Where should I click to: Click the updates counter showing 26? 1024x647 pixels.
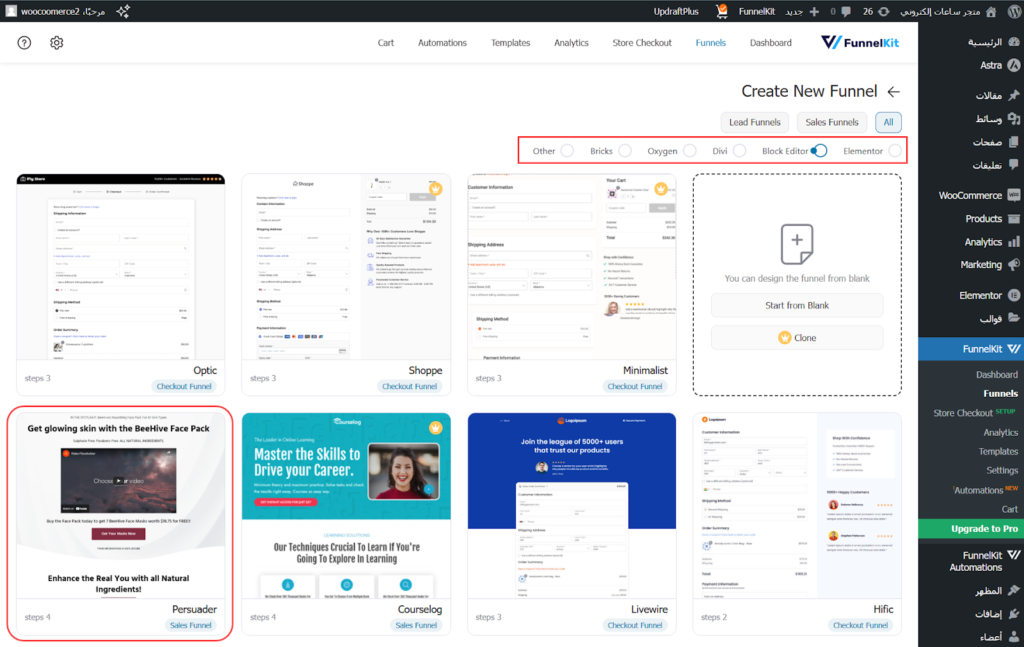click(875, 11)
